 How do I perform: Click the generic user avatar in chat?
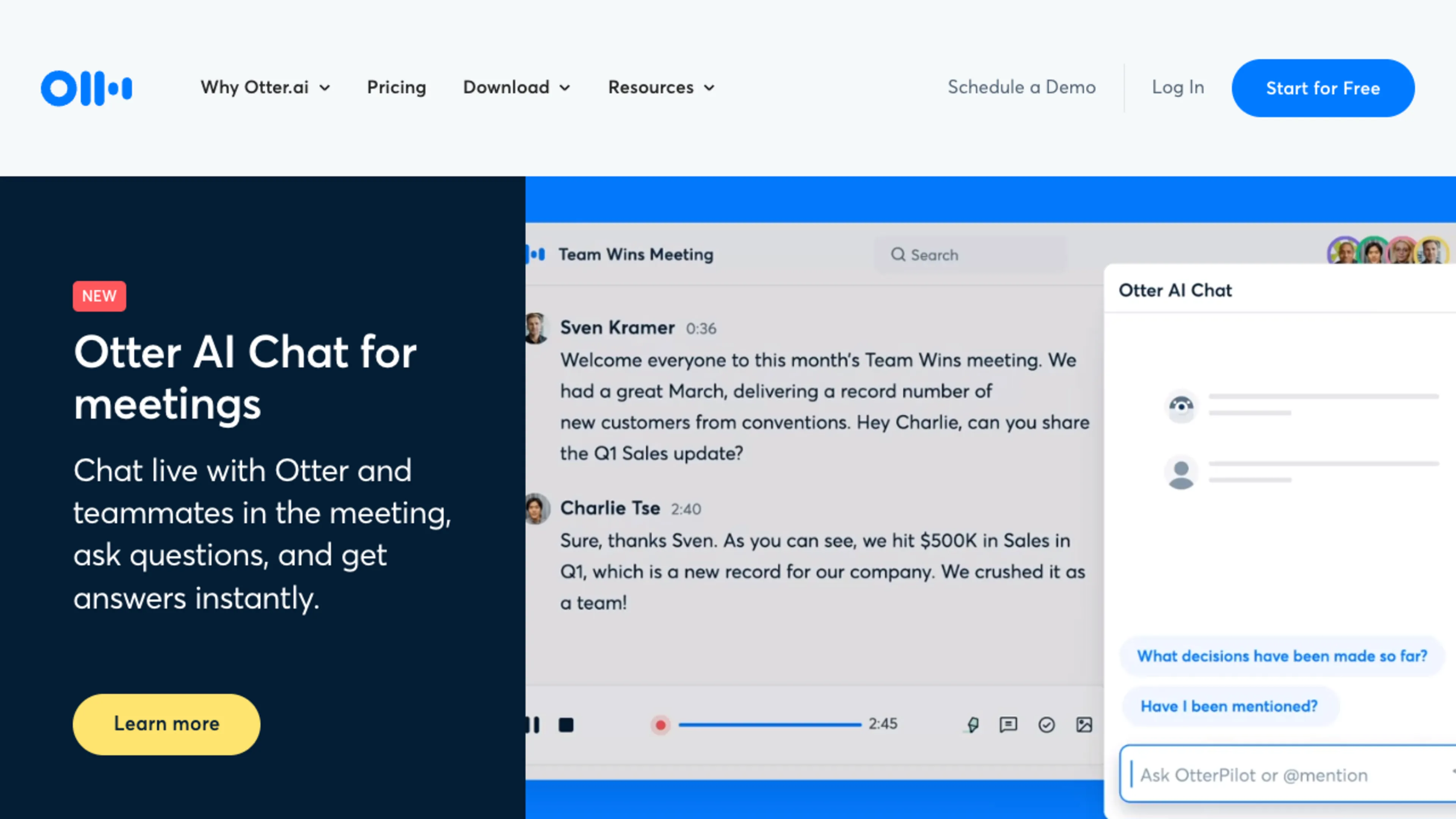coord(1181,472)
